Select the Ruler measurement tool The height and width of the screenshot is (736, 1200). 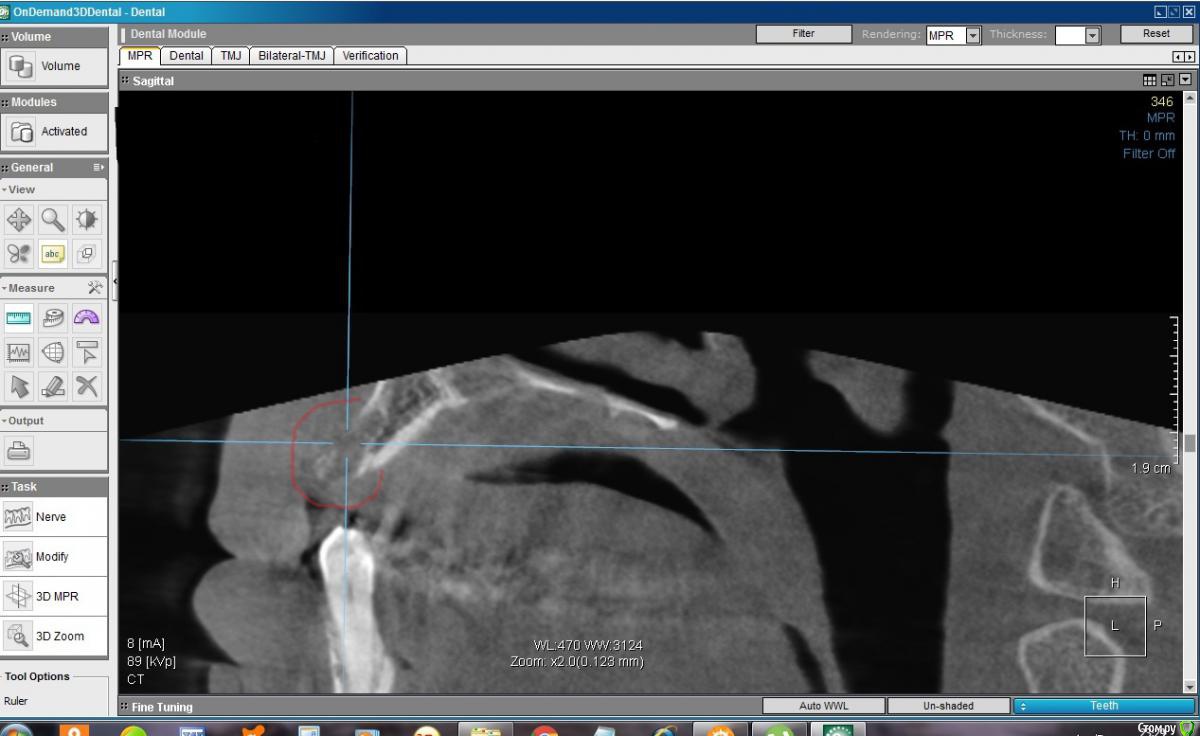click(19, 318)
